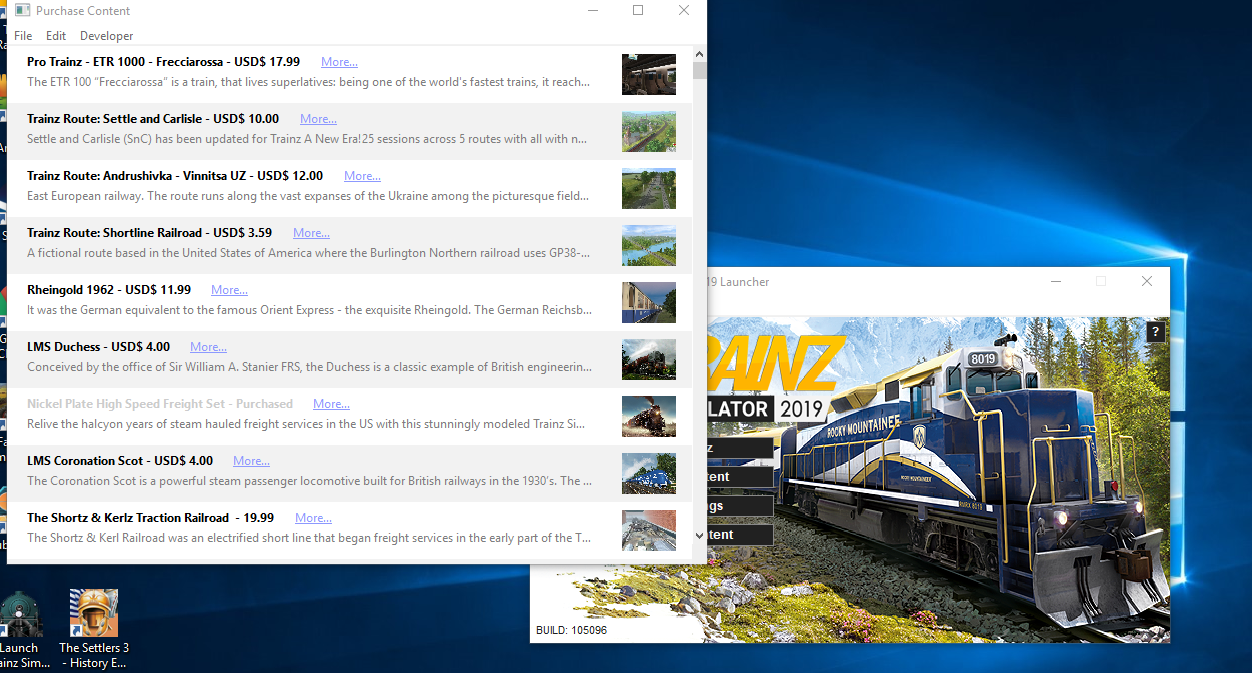Click the halcyon years of steam description
1252x673 pixels.
(306, 424)
